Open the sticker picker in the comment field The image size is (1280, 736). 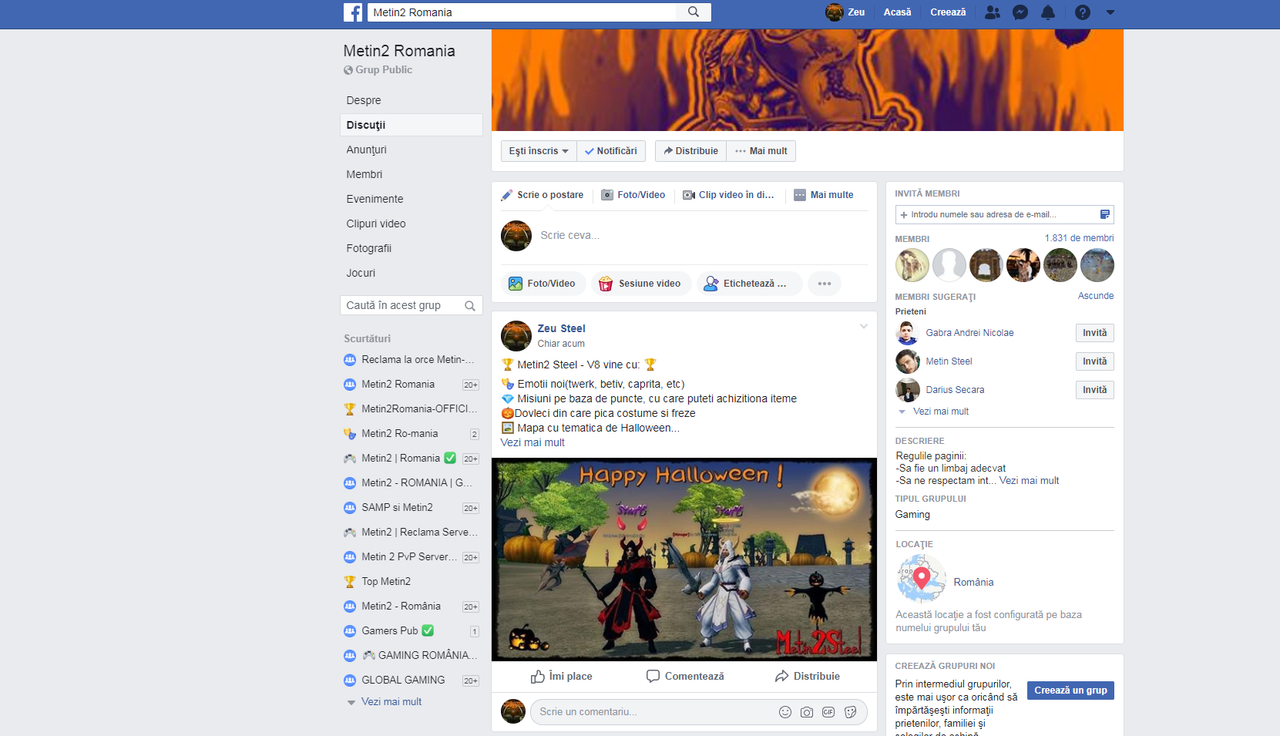[851, 711]
